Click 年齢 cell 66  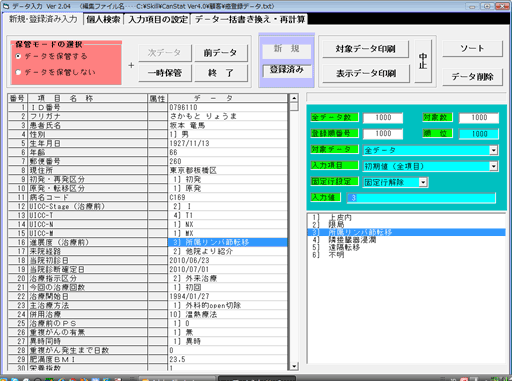(228, 152)
